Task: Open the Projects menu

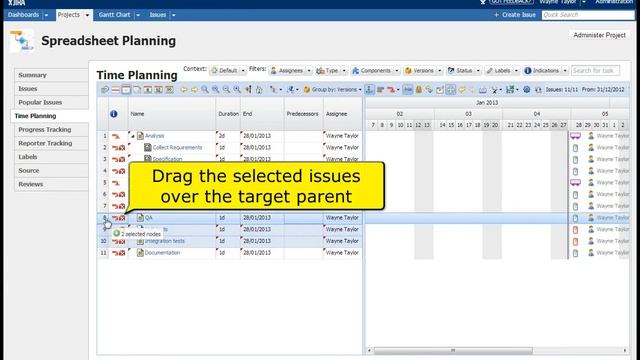Action: 73,15
